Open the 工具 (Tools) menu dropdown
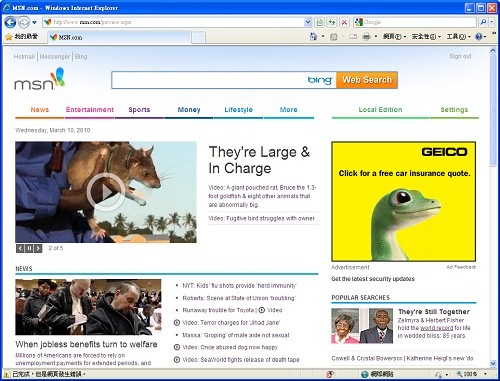 tap(458, 36)
